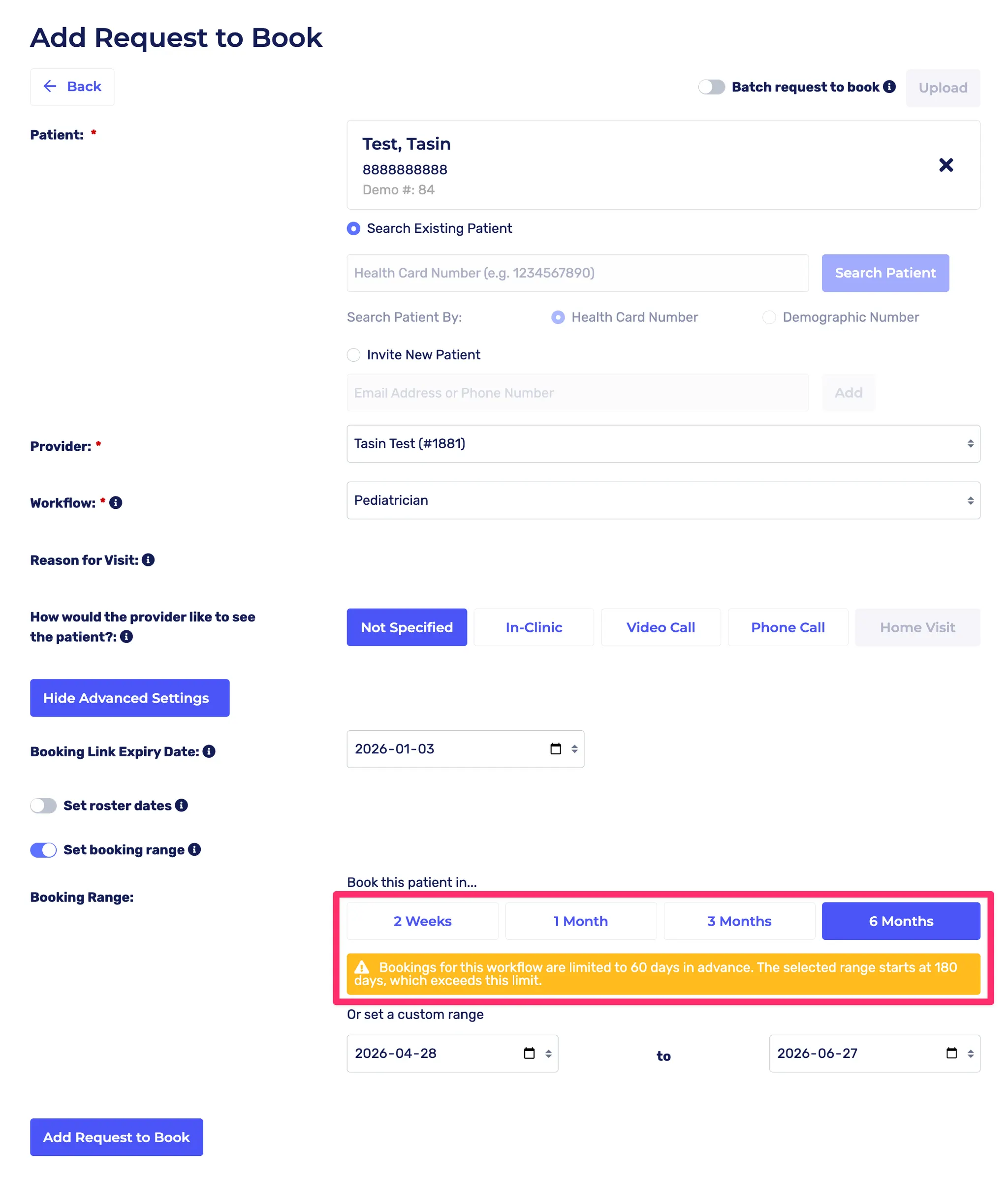Click the Set booking range info icon
Image resolution: width=1008 pixels, height=1177 pixels.
tap(194, 849)
